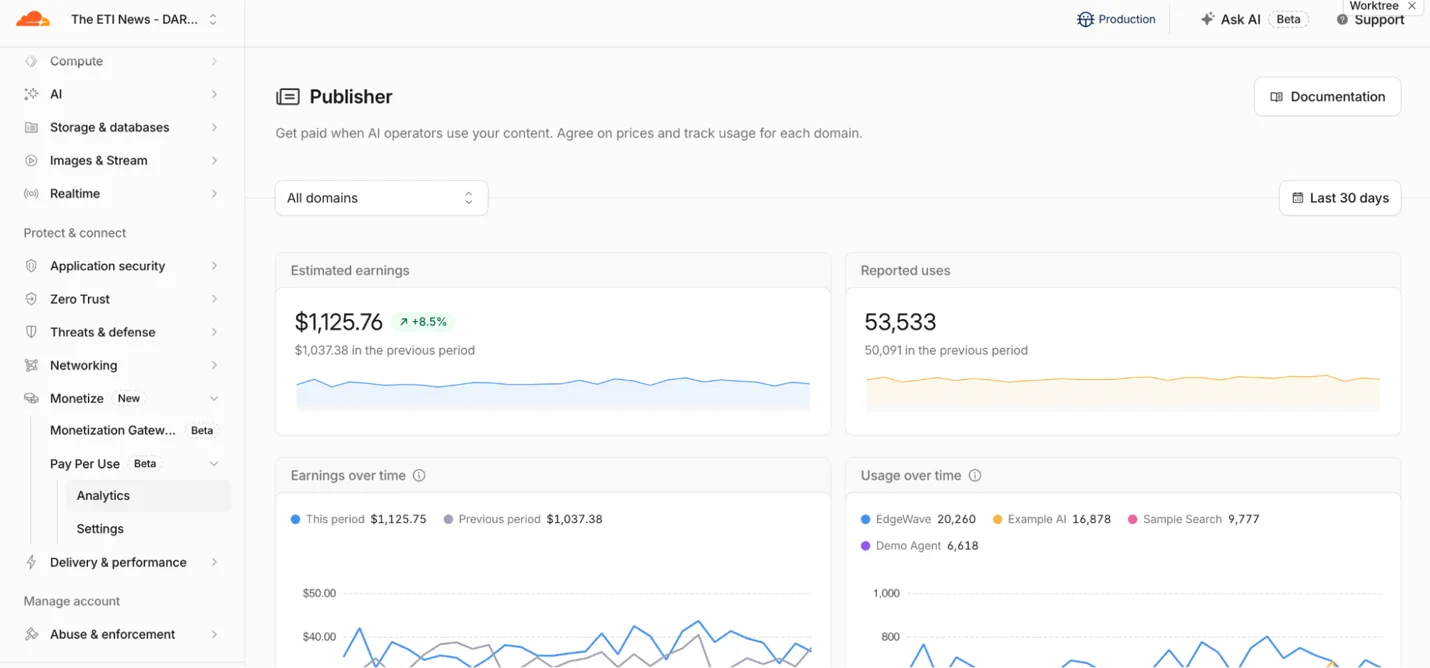Collapse the Pay Per Use chevron
Viewport: 1430px width, 668px height.
click(x=214, y=464)
